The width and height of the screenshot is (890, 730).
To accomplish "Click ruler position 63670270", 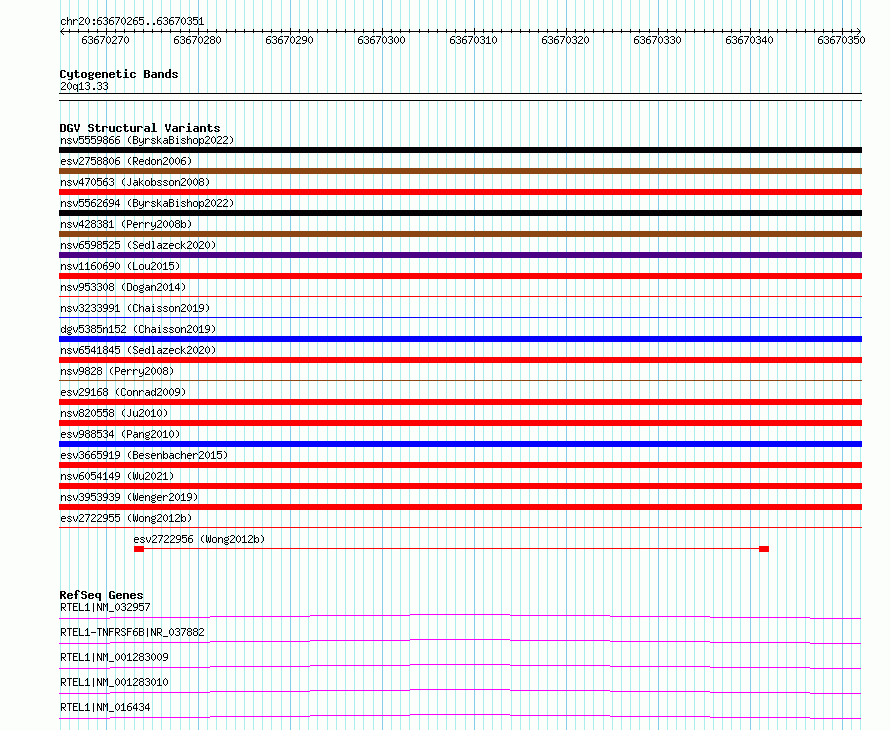I will tap(106, 40).
